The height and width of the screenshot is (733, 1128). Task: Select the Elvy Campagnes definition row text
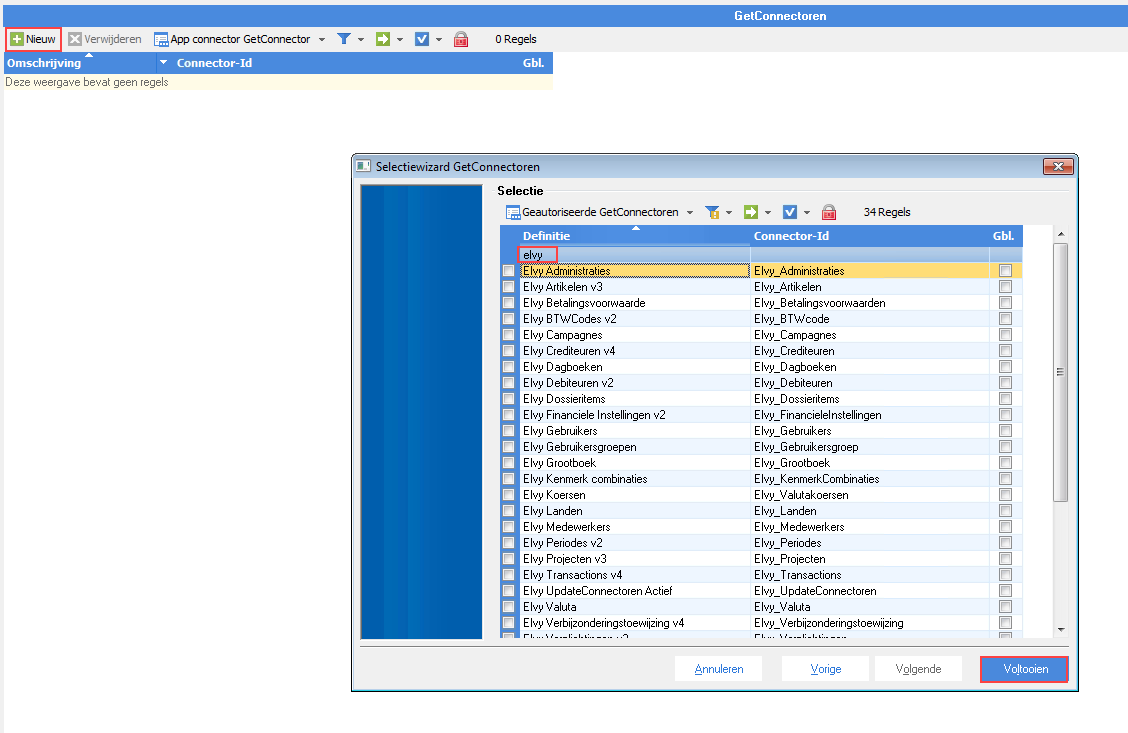(563, 335)
